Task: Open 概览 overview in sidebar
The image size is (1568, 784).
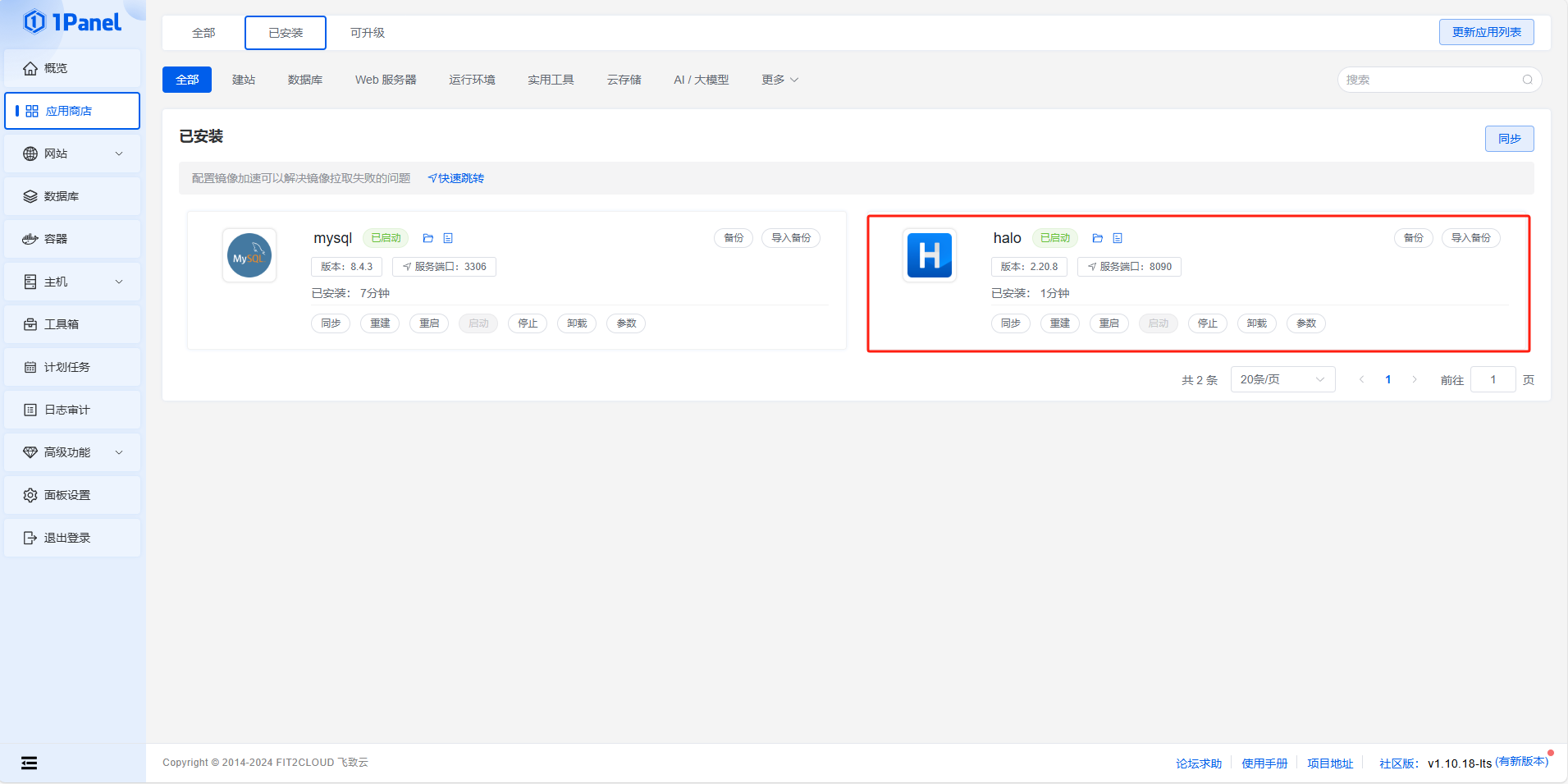Action: [72, 68]
